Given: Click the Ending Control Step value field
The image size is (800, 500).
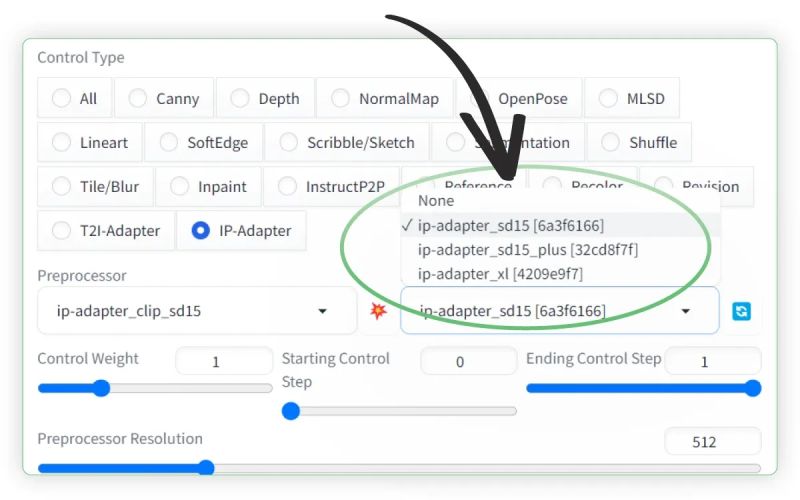Looking at the screenshot, I should pyautogui.click(x=713, y=361).
